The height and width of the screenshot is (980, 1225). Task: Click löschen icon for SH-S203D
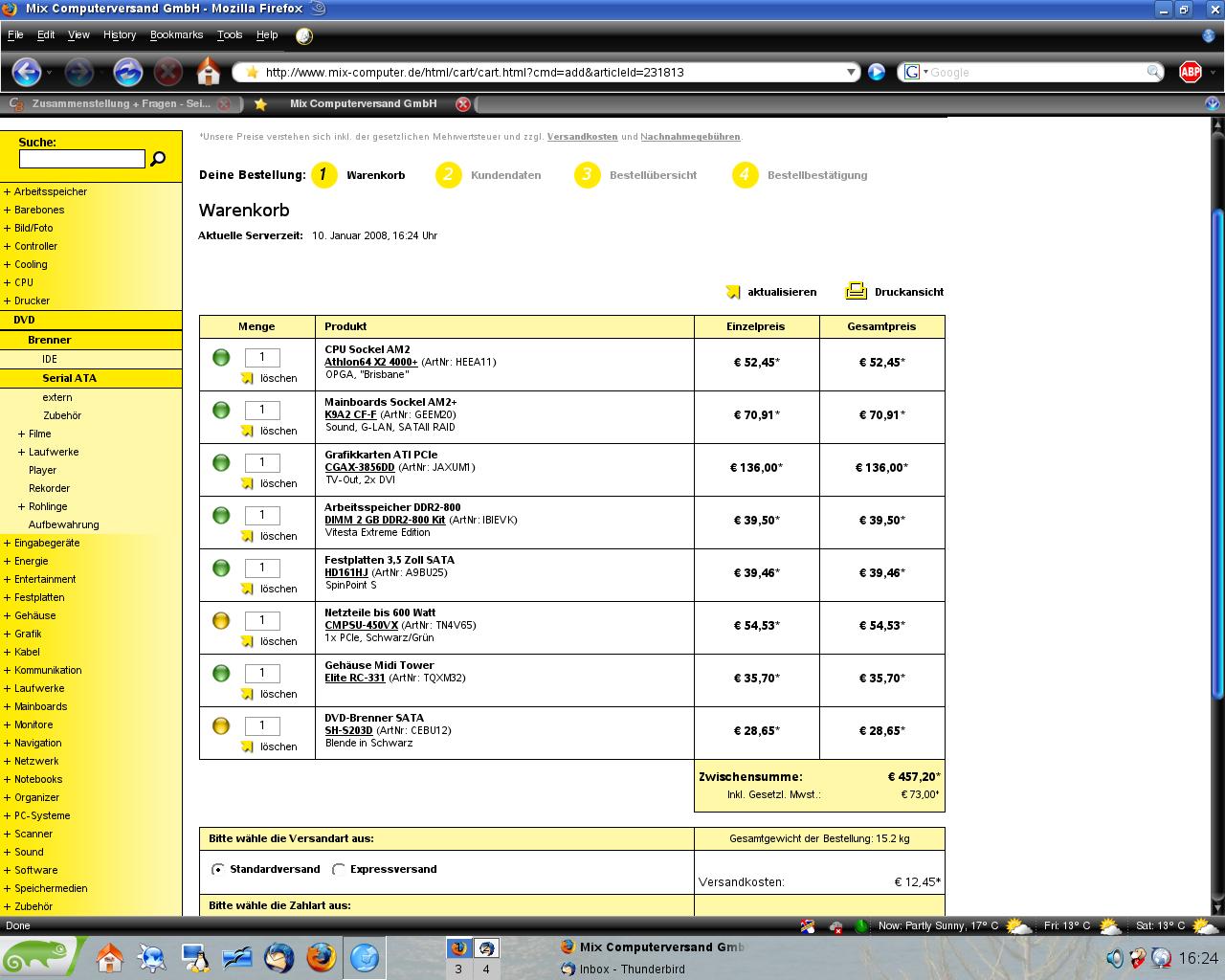click(x=247, y=746)
